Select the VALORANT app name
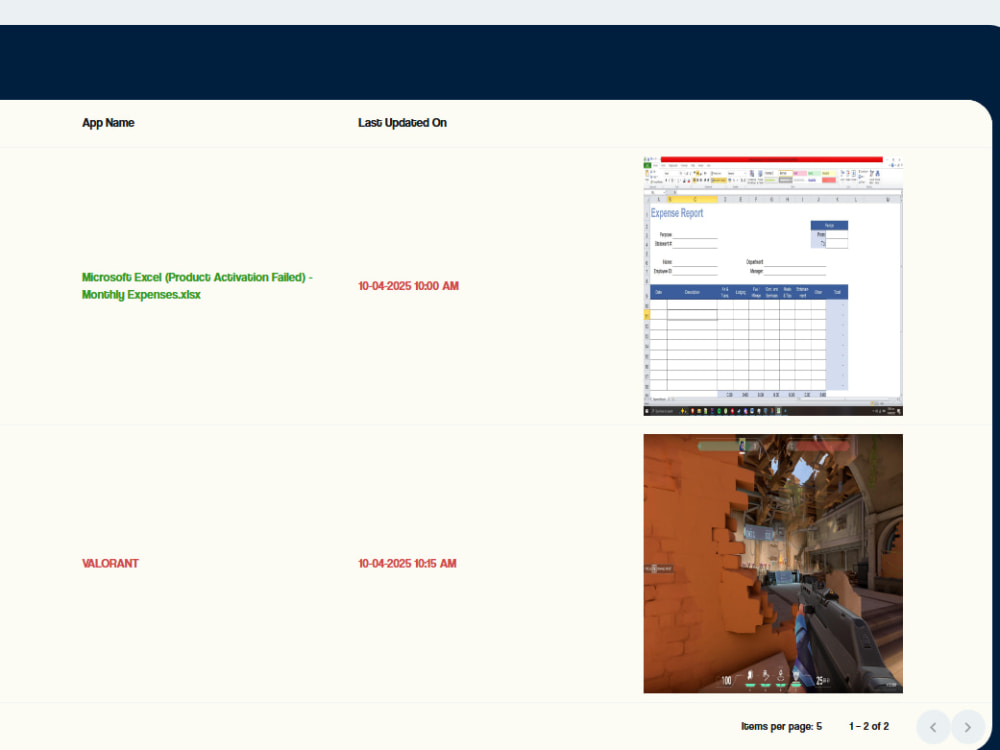 point(110,563)
